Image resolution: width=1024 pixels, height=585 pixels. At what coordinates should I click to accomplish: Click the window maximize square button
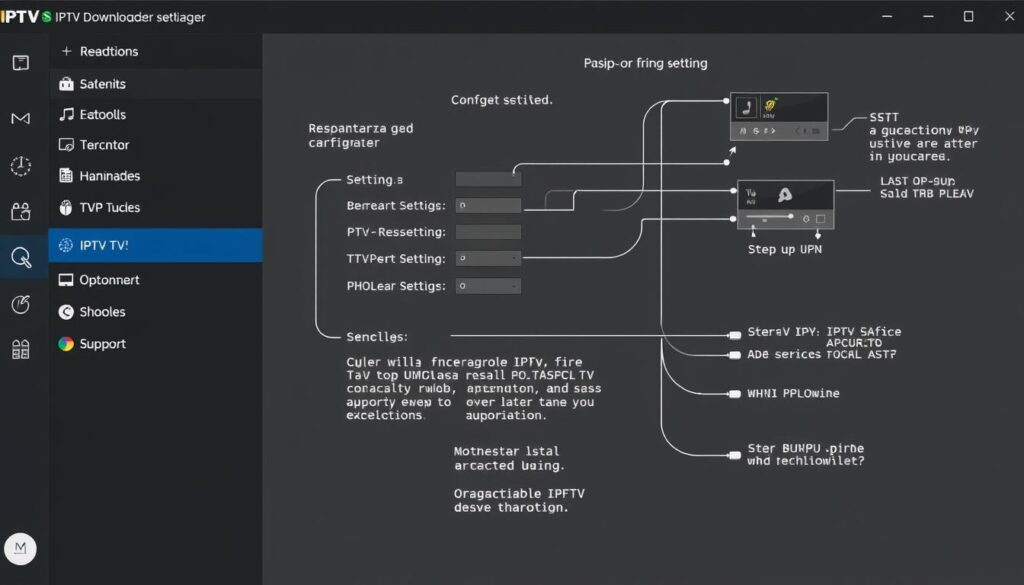(968, 16)
